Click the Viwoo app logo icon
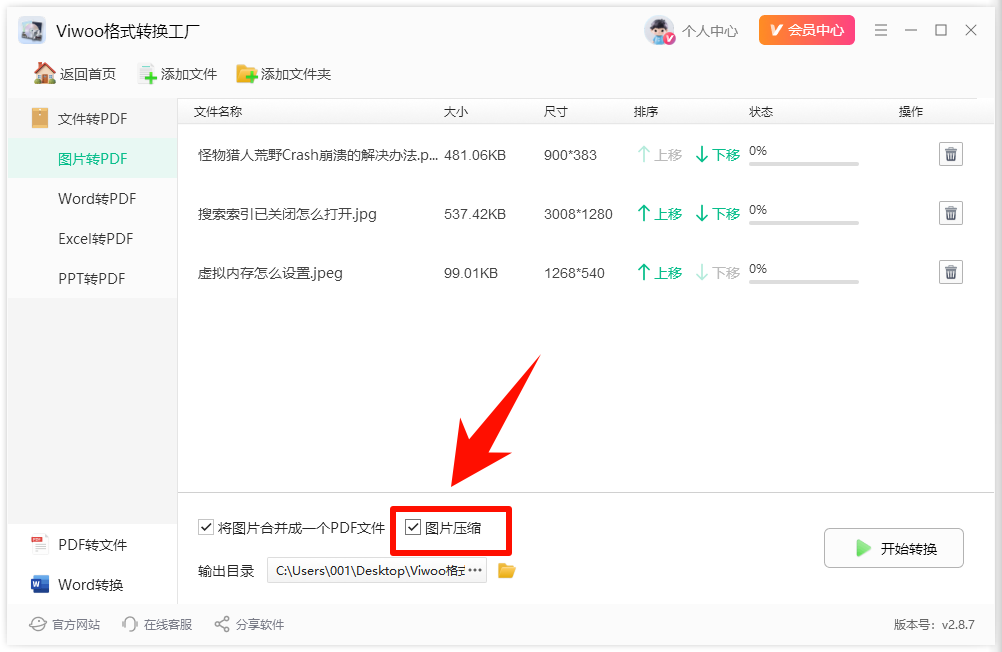This screenshot has width=1002, height=652. click(x=32, y=30)
